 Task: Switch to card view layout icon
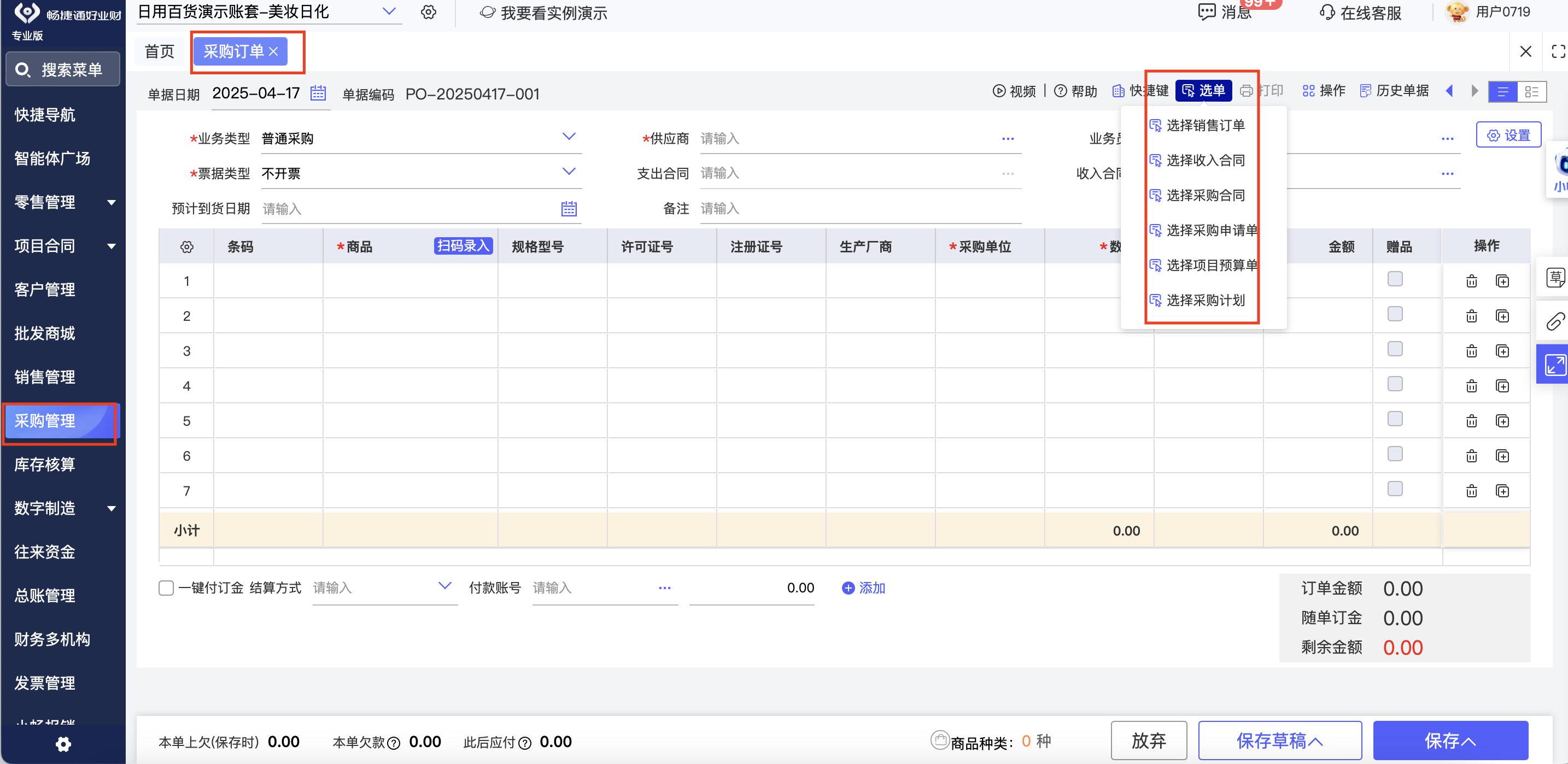pos(1531,92)
